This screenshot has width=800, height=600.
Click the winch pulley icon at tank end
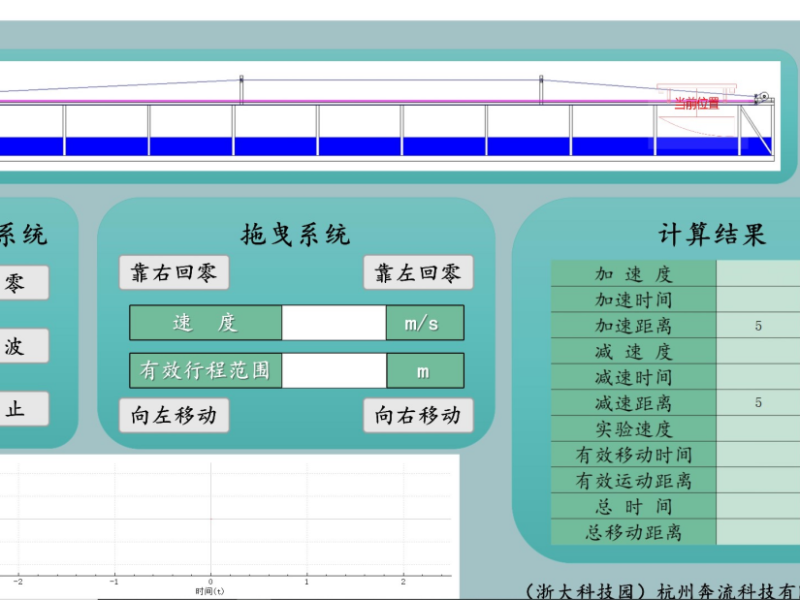click(x=763, y=96)
